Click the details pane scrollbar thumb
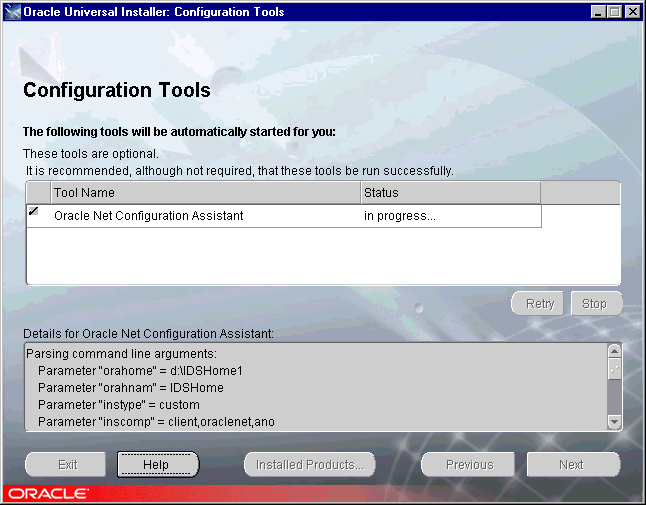 [x=614, y=369]
